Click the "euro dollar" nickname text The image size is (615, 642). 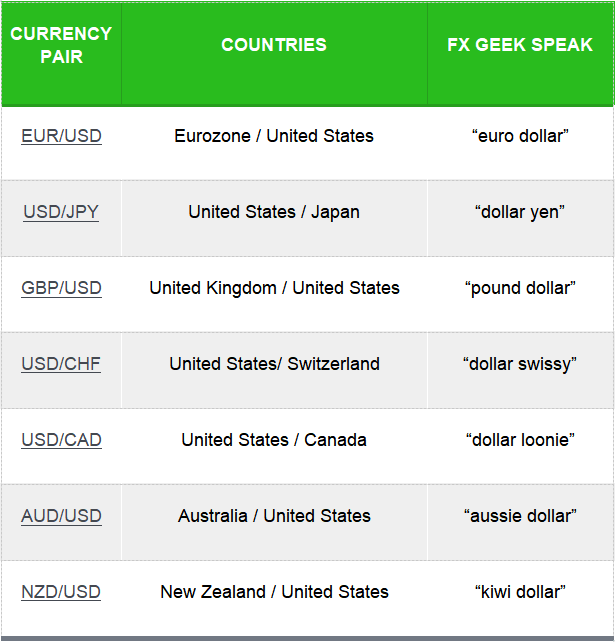pyautogui.click(x=520, y=136)
